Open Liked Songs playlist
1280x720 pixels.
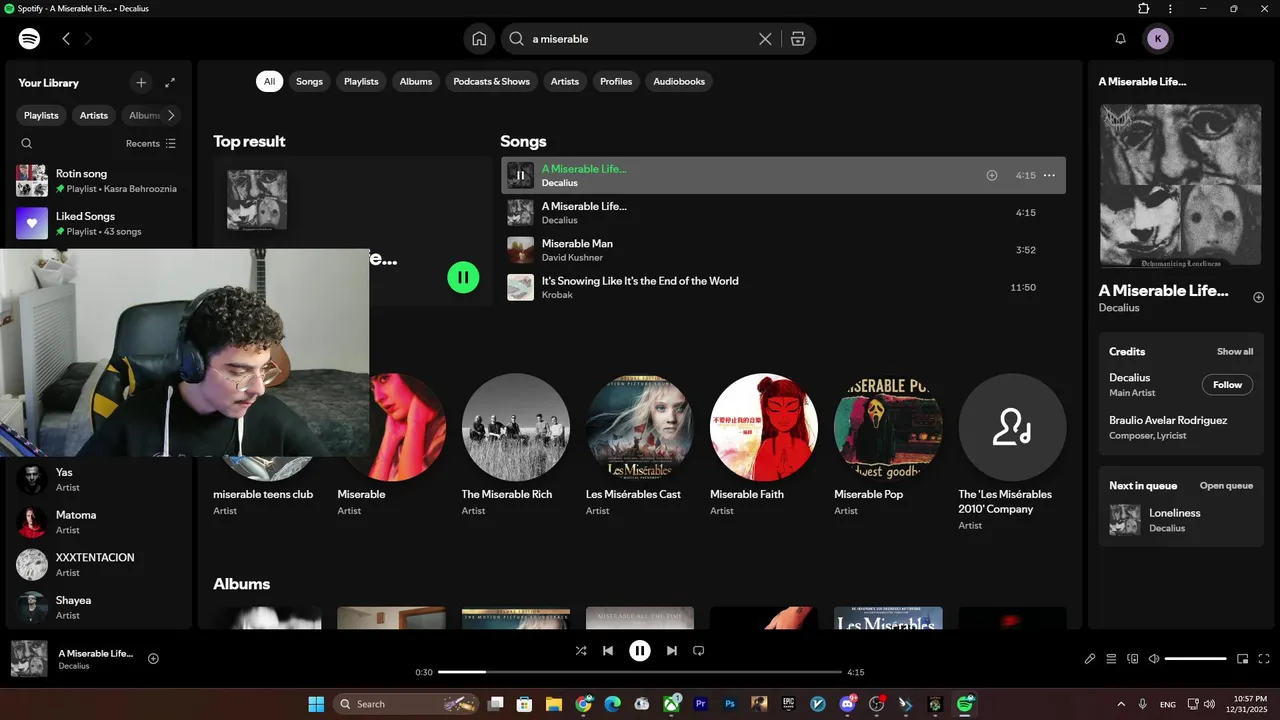point(98,223)
